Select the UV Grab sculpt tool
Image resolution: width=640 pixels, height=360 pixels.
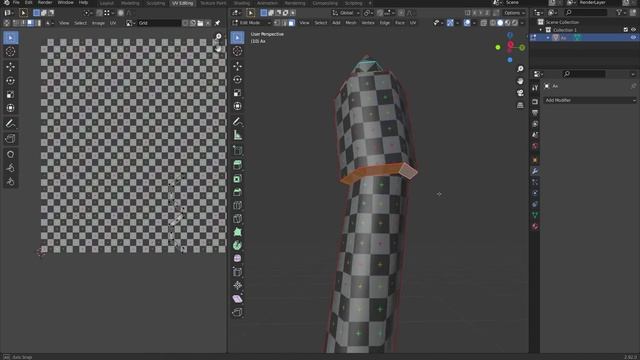[11, 154]
